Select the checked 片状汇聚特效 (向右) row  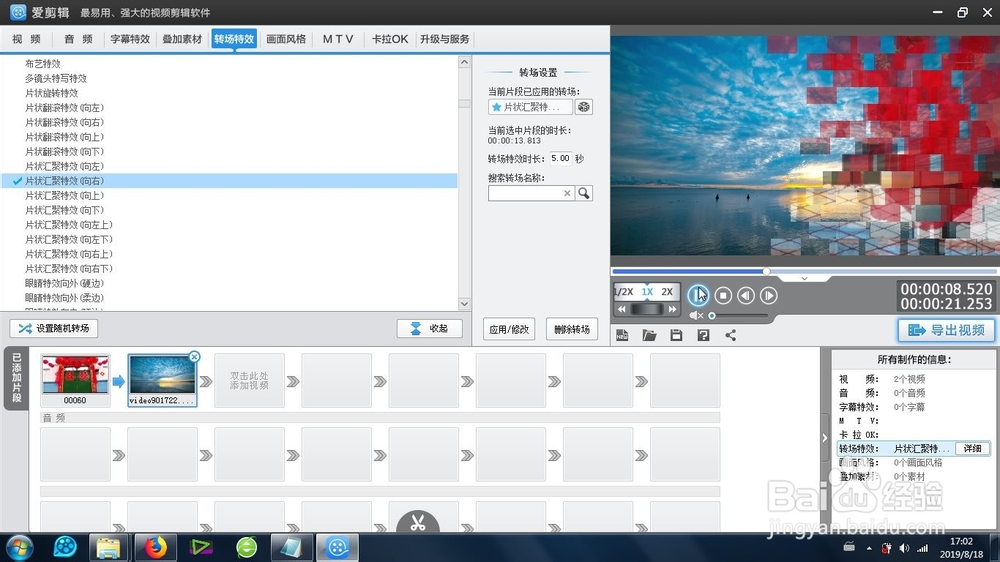coord(230,181)
